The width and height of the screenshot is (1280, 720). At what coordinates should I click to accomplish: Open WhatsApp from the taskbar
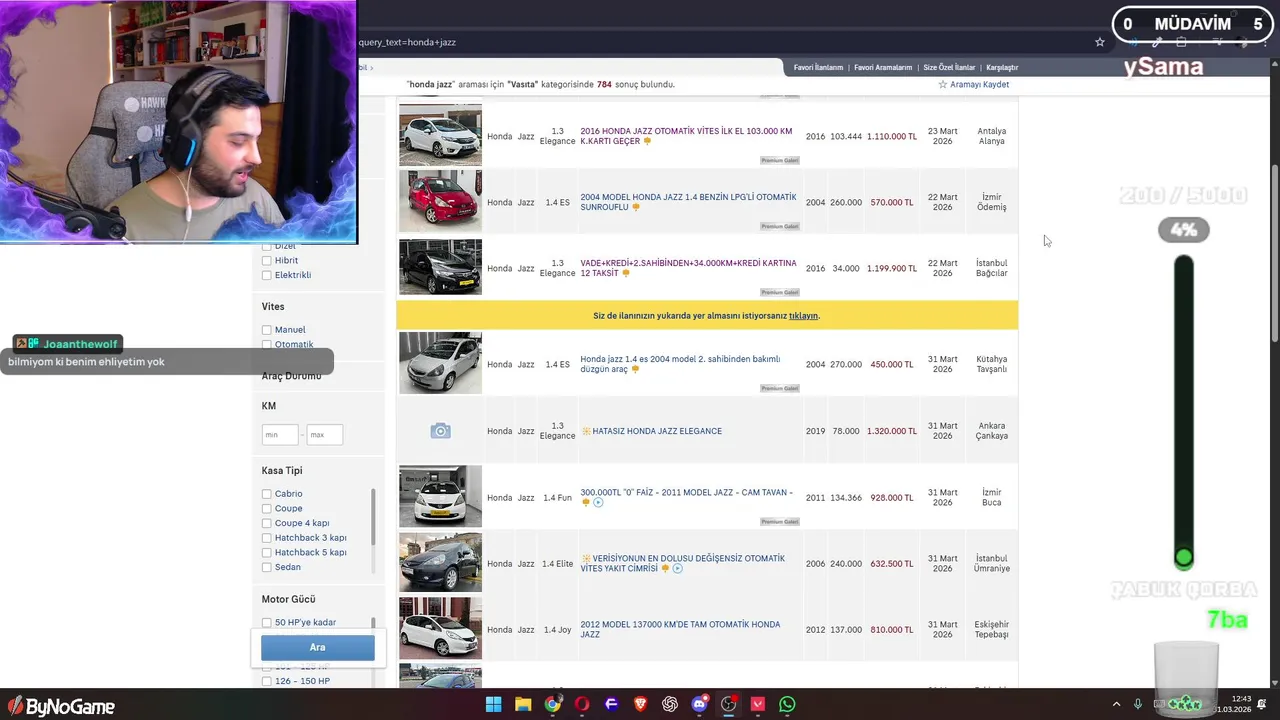[x=787, y=704]
